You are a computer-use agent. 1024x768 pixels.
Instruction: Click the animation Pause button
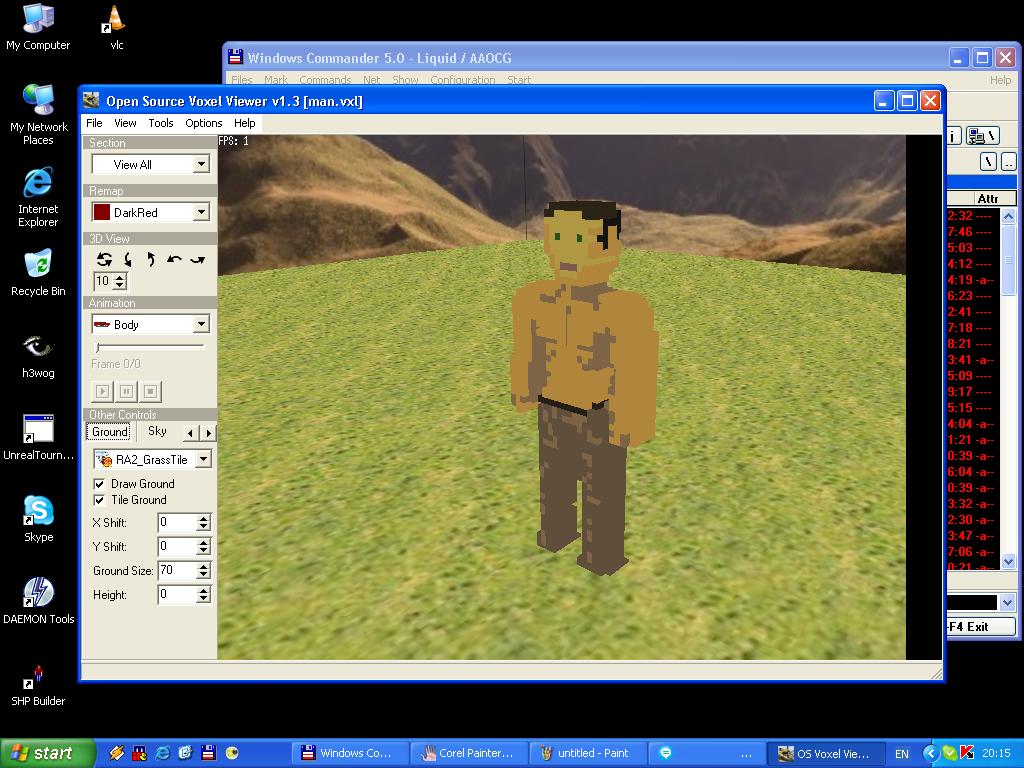tap(127, 391)
